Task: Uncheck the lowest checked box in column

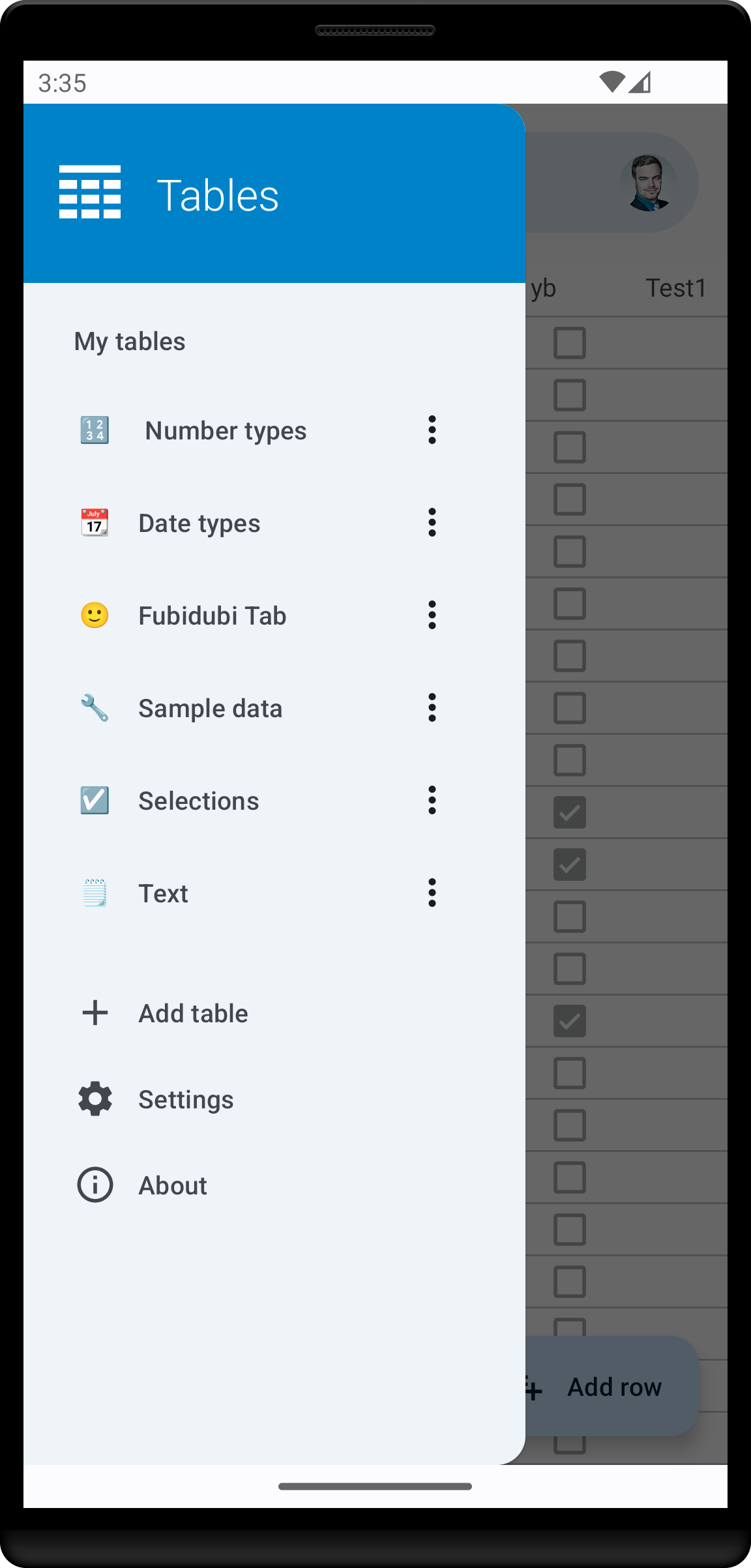Action: click(570, 1021)
